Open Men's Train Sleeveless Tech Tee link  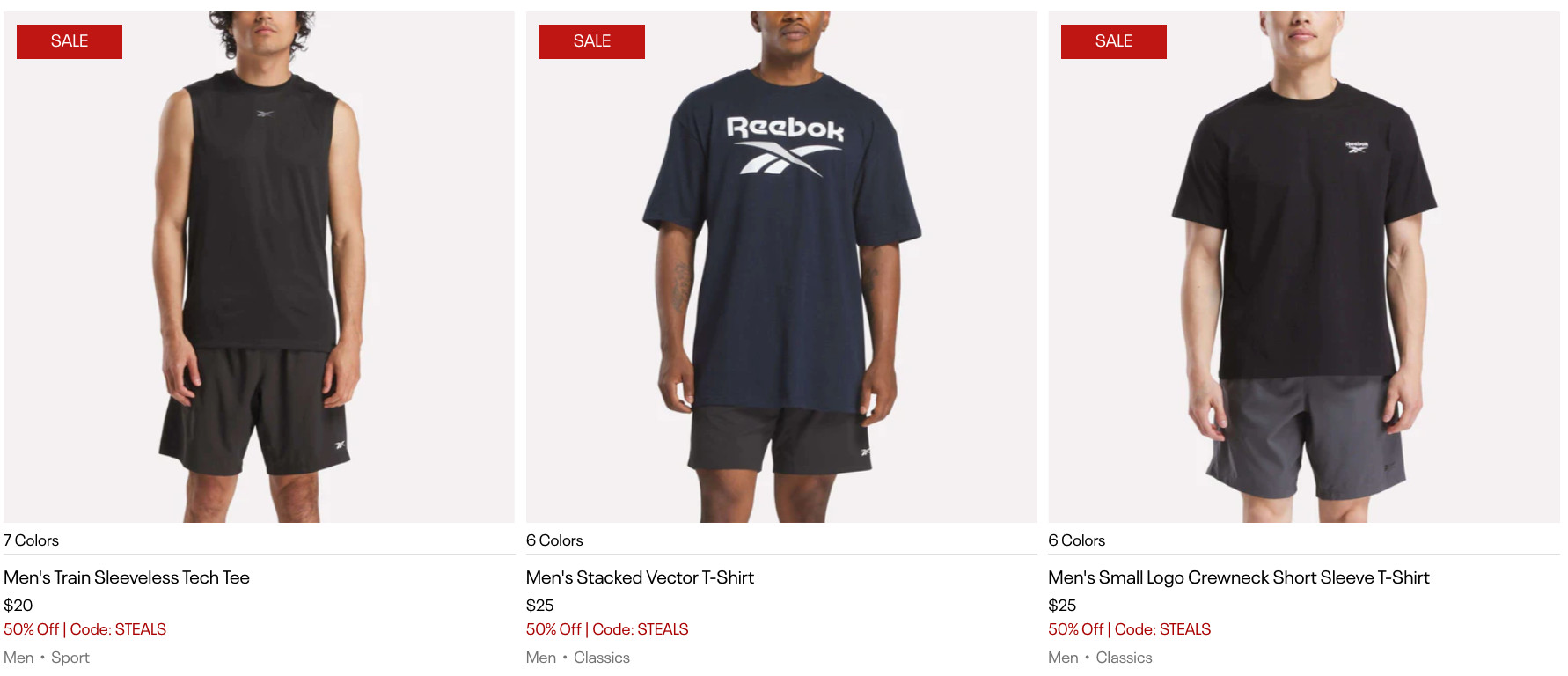pyautogui.click(x=127, y=577)
